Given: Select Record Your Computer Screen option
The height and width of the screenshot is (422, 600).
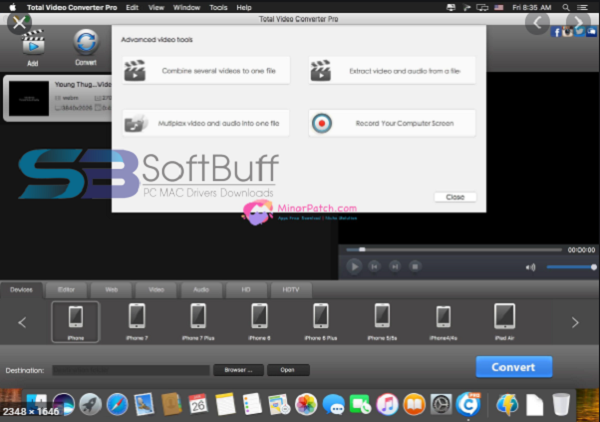Looking at the screenshot, I should click(x=392, y=123).
